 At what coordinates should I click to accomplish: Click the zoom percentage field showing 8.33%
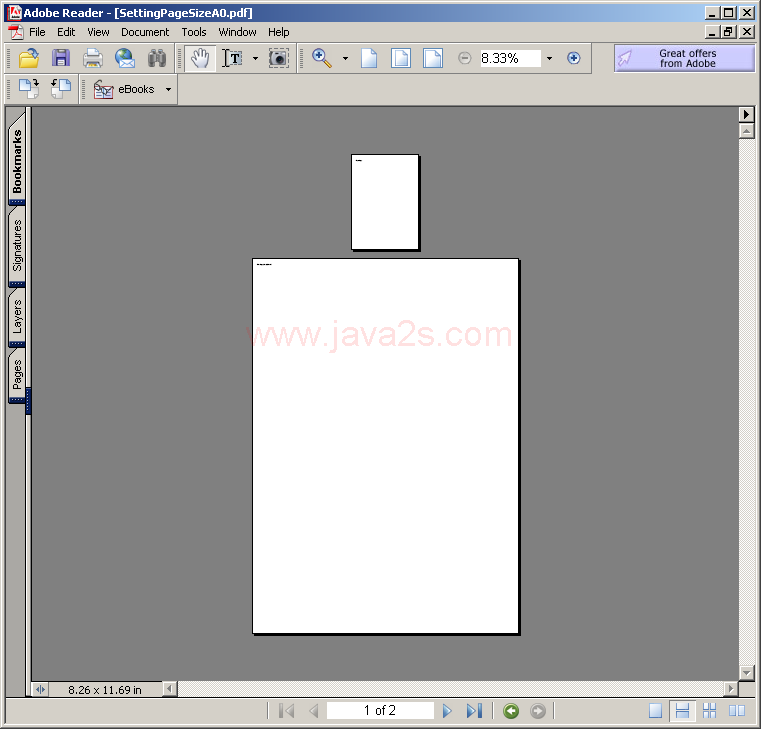click(x=510, y=58)
